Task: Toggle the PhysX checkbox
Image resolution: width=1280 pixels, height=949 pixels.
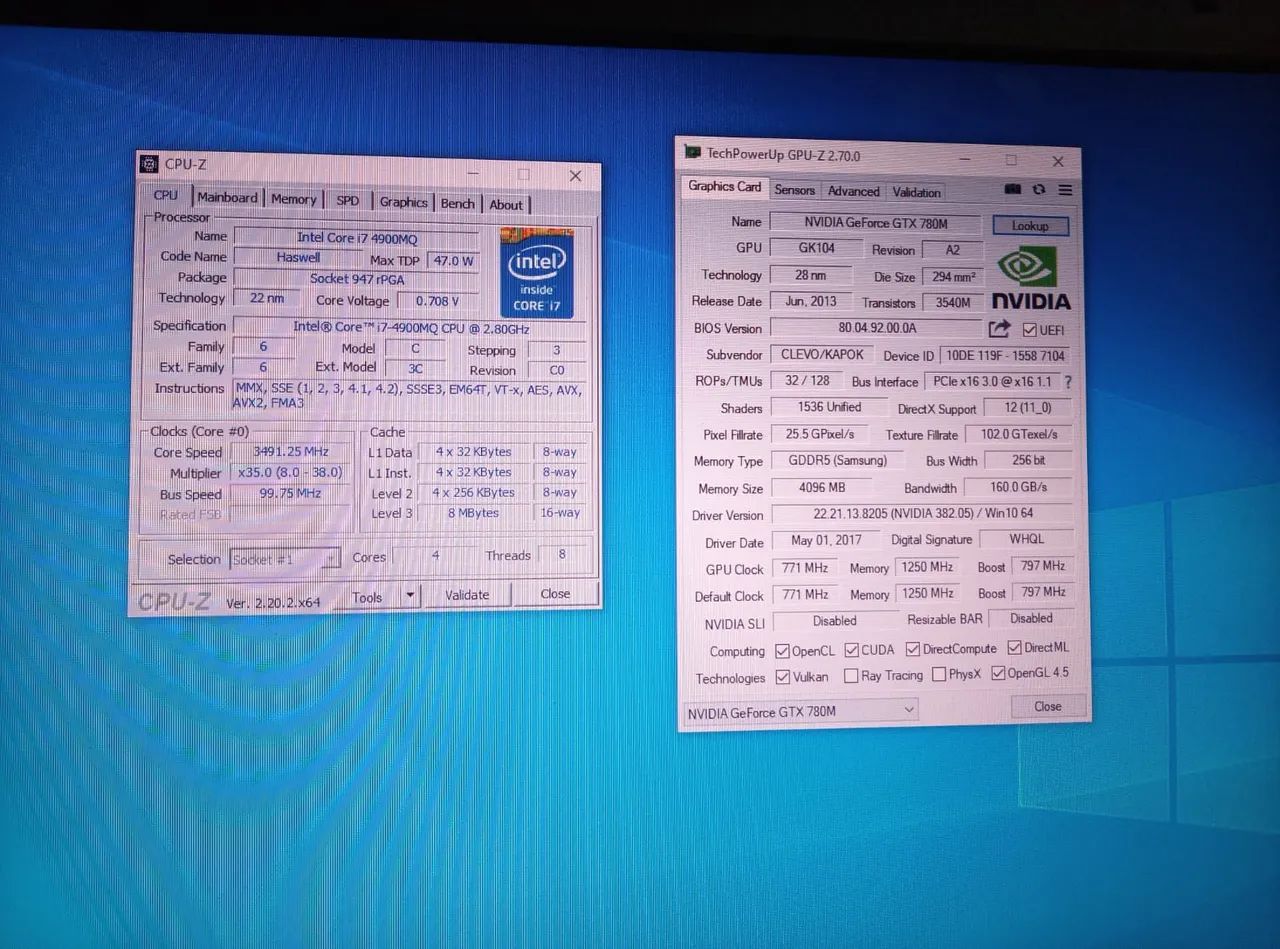Action: coord(939,675)
